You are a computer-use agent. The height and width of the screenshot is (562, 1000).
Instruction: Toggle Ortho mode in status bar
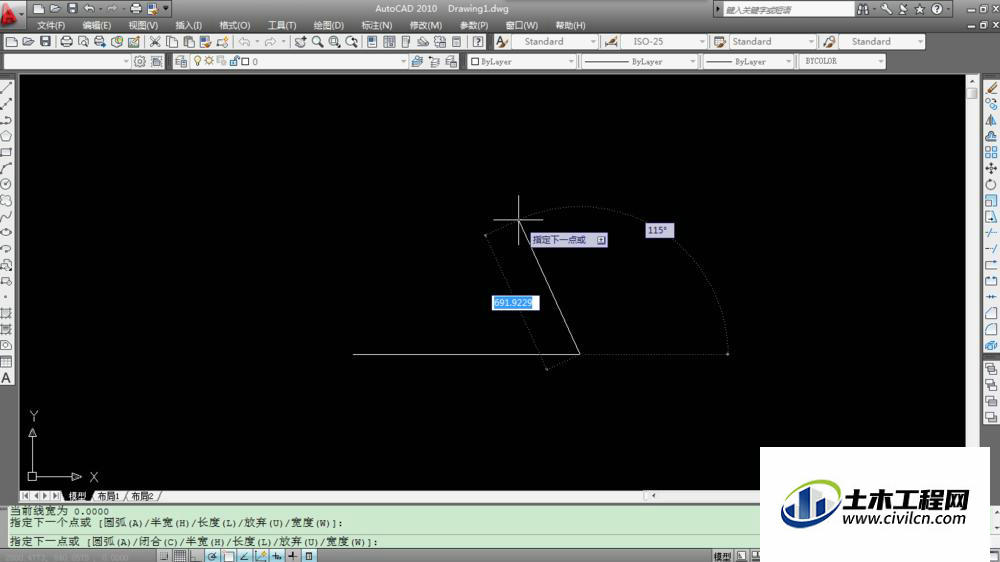tap(196, 556)
